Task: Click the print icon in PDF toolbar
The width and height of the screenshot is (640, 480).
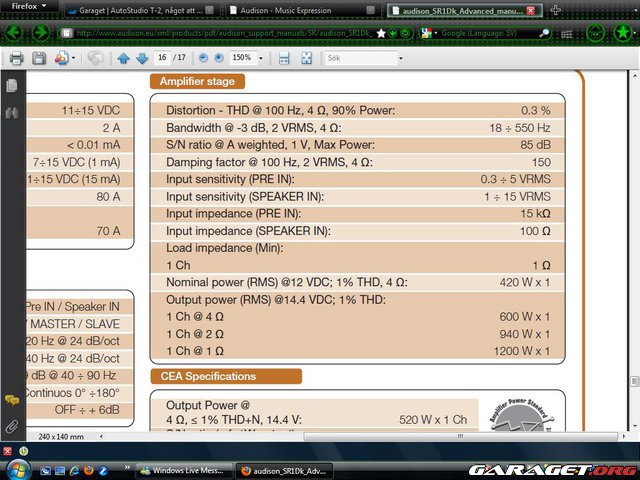Action: pos(17,59)
